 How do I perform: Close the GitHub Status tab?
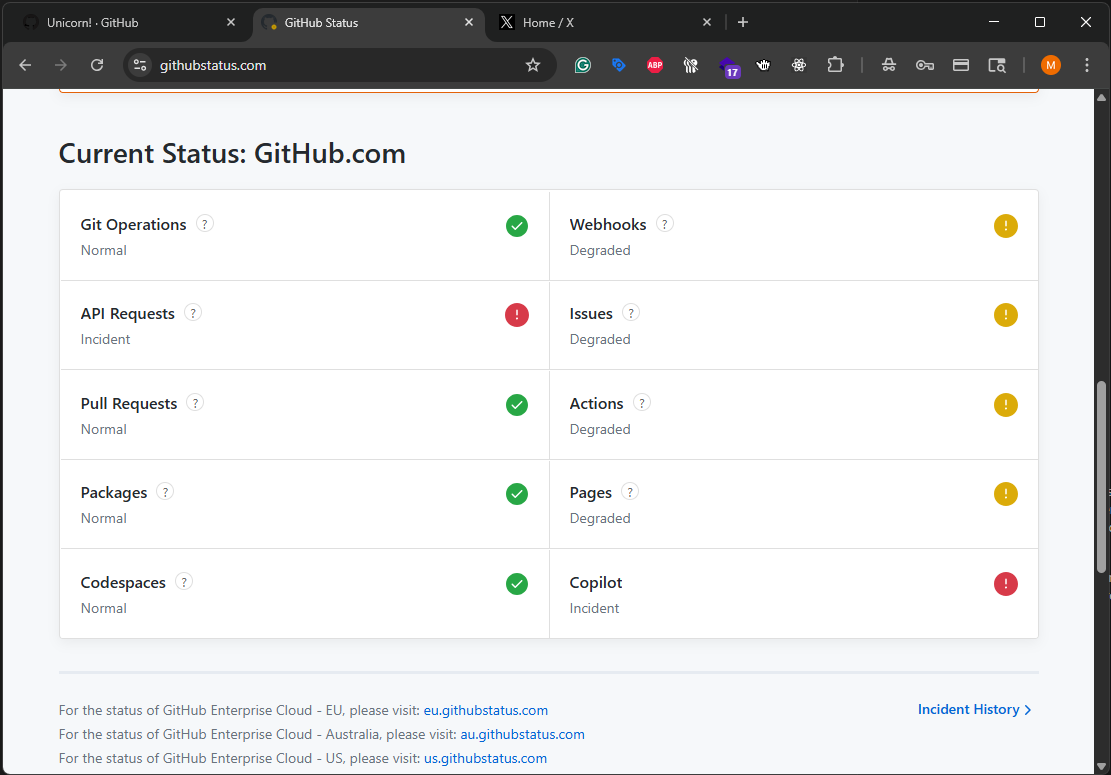469,23
